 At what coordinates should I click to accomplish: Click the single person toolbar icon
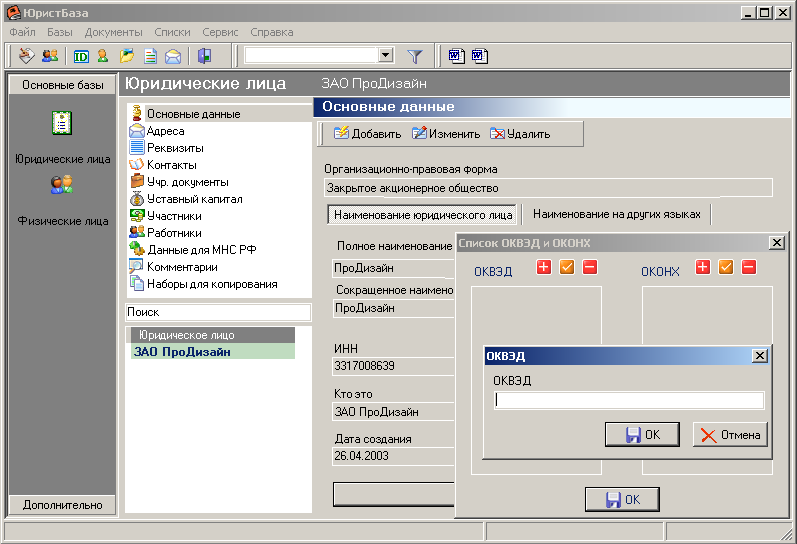click(x=103, y=55)
